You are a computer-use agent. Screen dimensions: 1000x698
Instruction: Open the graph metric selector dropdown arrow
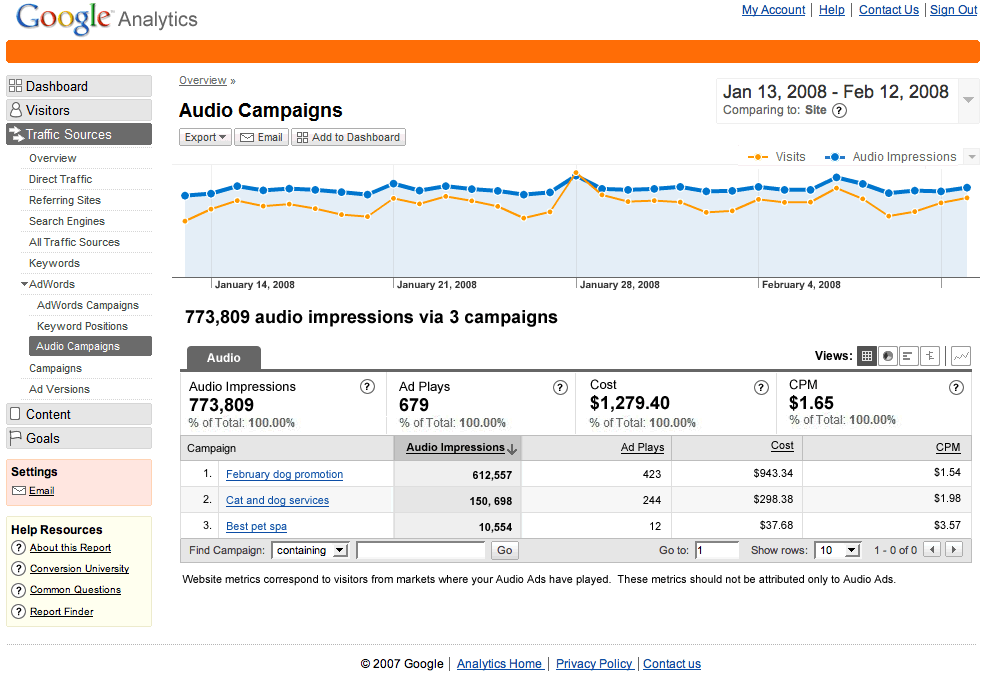(x=972, y=156)
